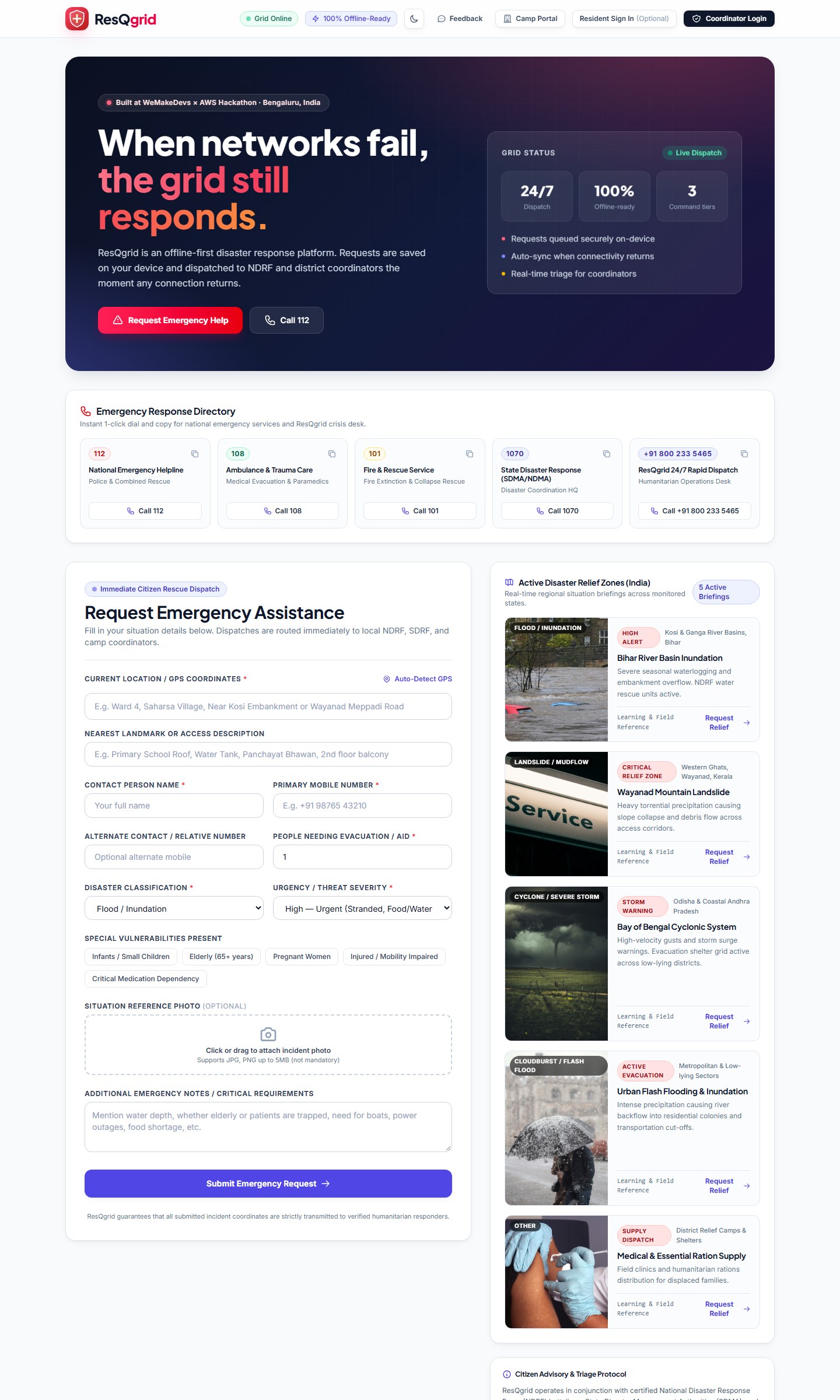Click the arrow beside Bay of Bengal Request Relief
Screen dimensions: 840x1400
click(x=747, y=1021)
